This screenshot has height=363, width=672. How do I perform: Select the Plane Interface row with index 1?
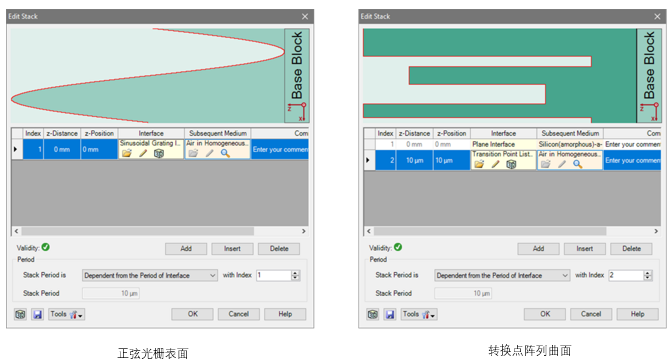point(512,144)
